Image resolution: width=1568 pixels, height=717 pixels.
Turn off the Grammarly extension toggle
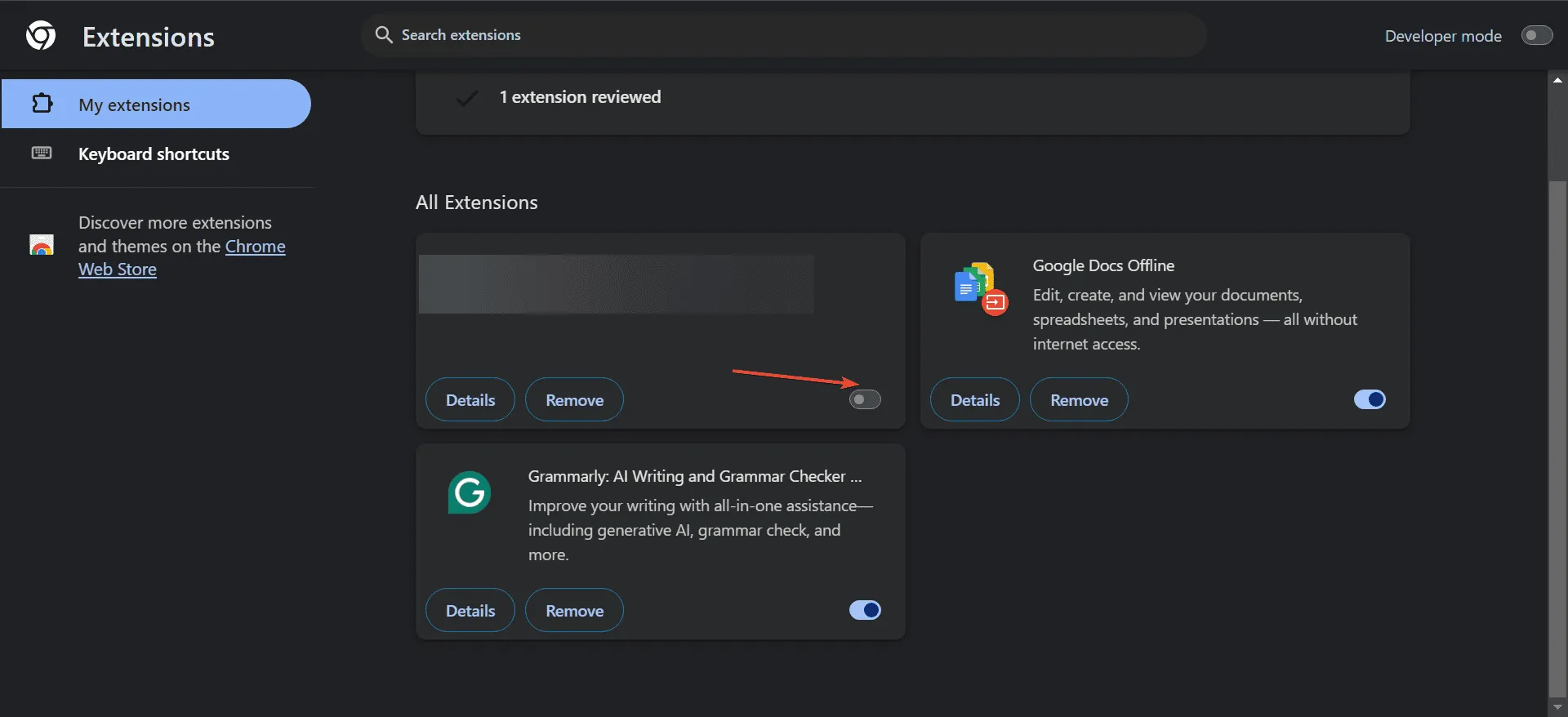click(865, 610)
